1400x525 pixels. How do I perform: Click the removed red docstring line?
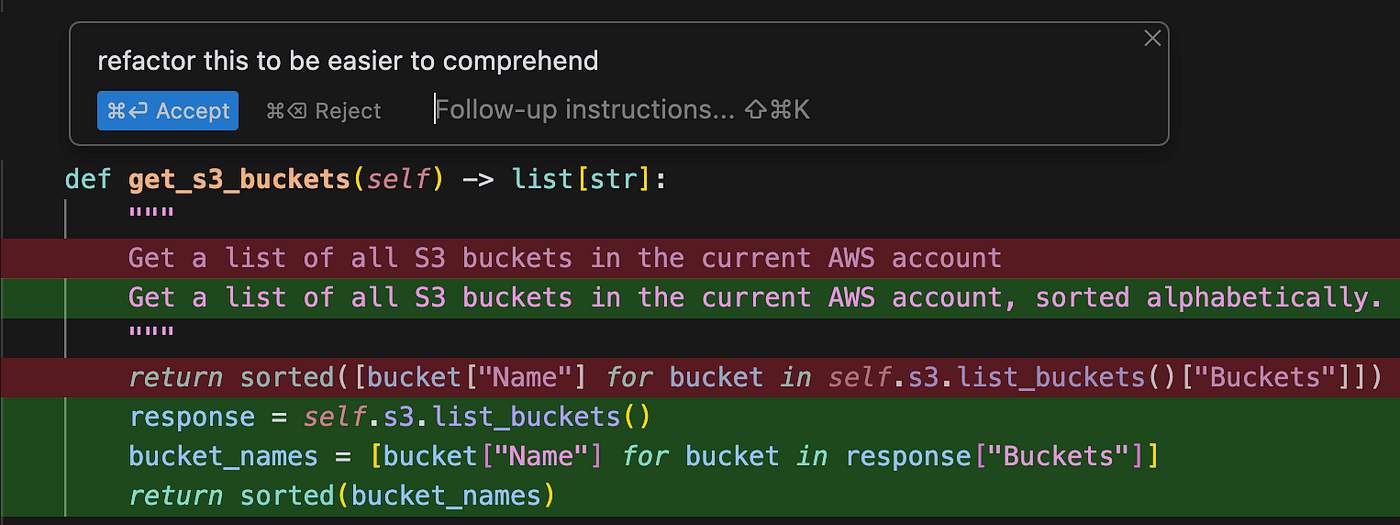700,258
